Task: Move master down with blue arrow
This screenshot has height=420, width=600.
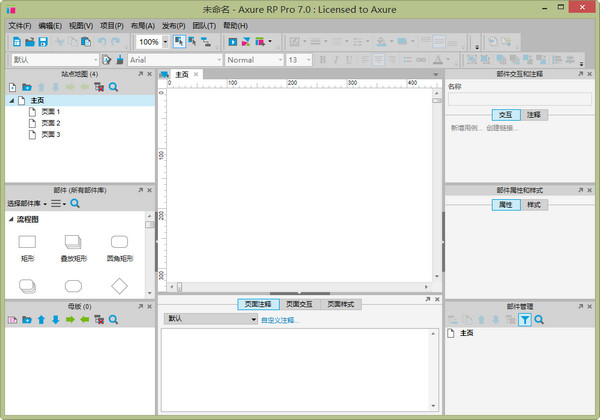Action: 55,320
